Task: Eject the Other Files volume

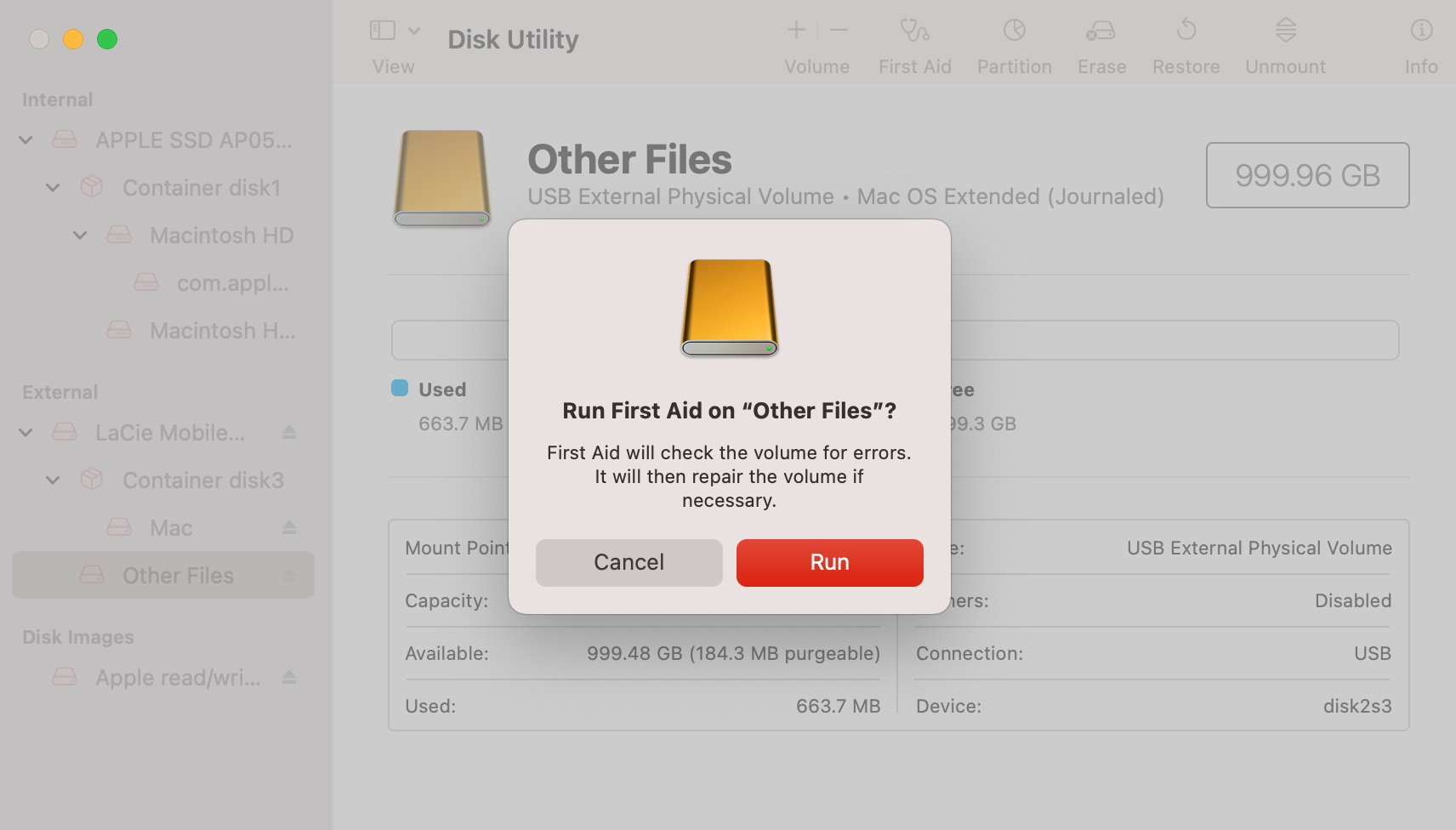Action: pos(289,575)
